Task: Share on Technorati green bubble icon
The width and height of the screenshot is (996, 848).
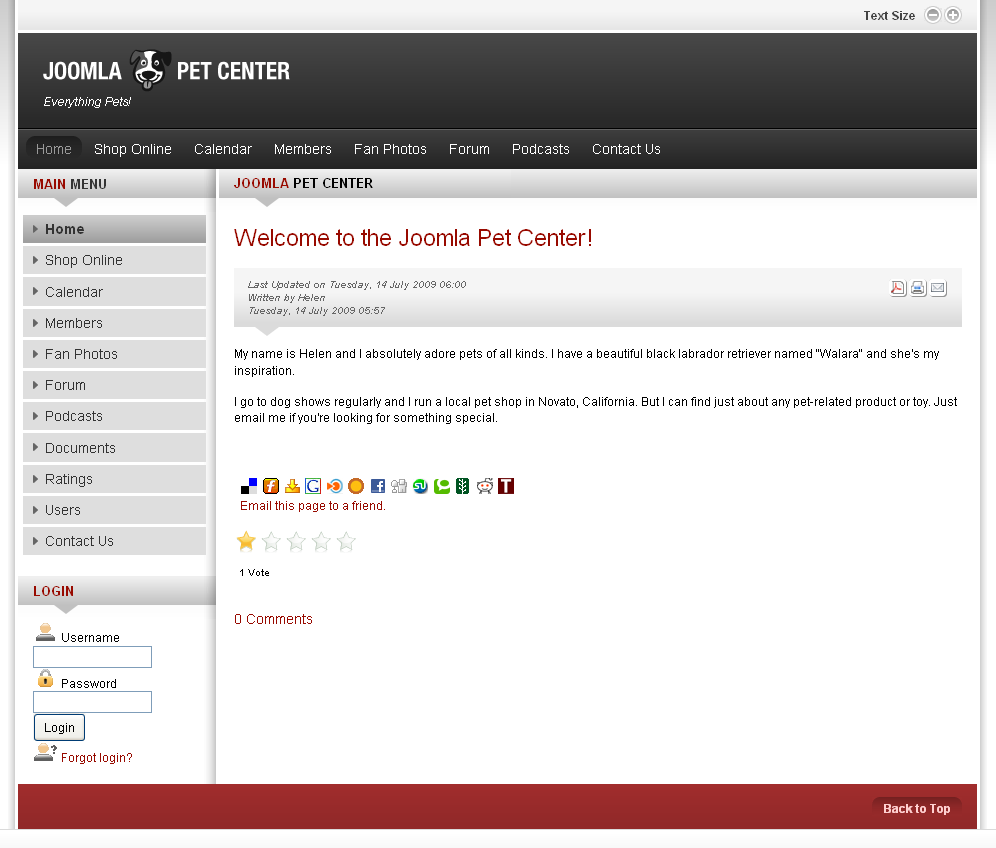Action: click(441, 486)
